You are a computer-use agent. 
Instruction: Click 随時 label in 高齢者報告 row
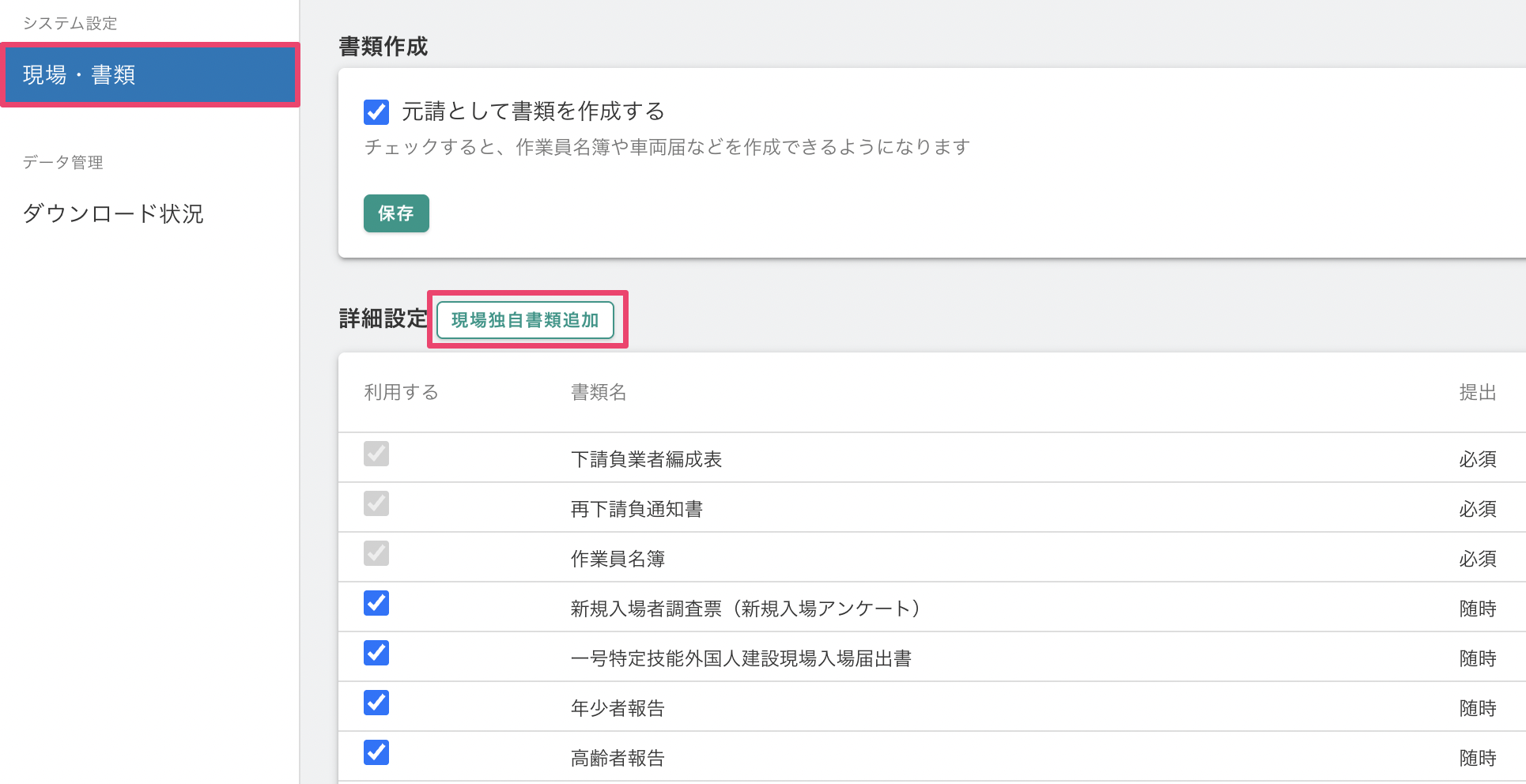[x=1477, y=758]
